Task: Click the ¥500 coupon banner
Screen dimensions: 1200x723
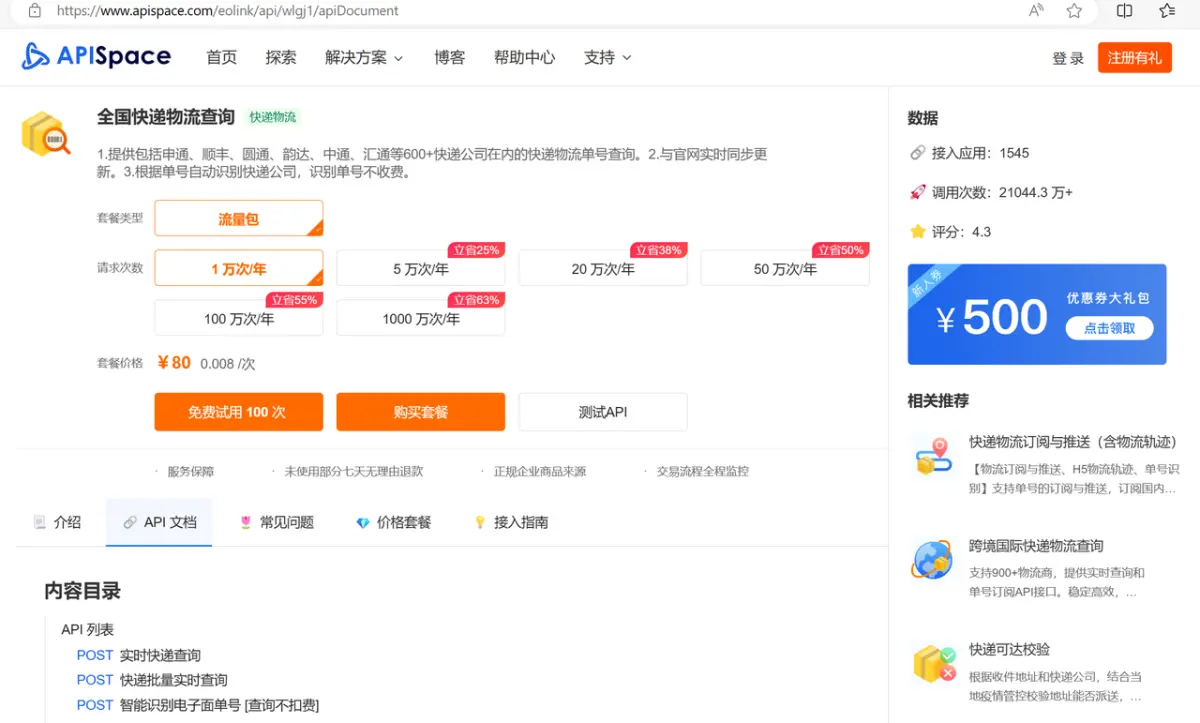Action: tap(1037, 314)
